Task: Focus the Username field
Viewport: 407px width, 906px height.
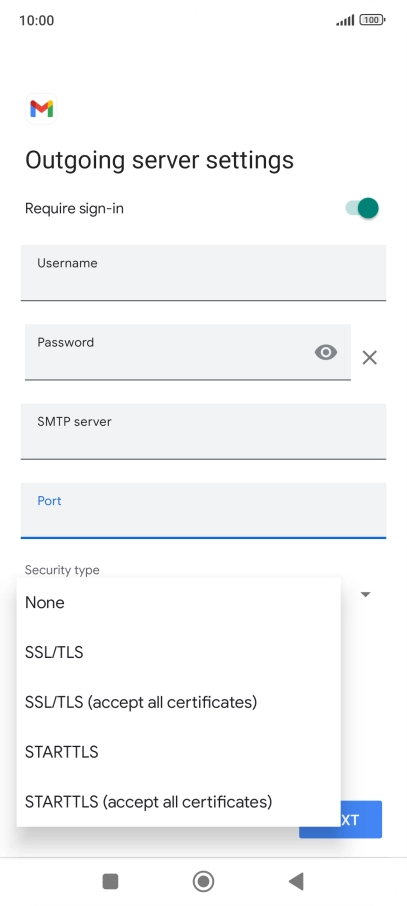Action: coord(204,273)
